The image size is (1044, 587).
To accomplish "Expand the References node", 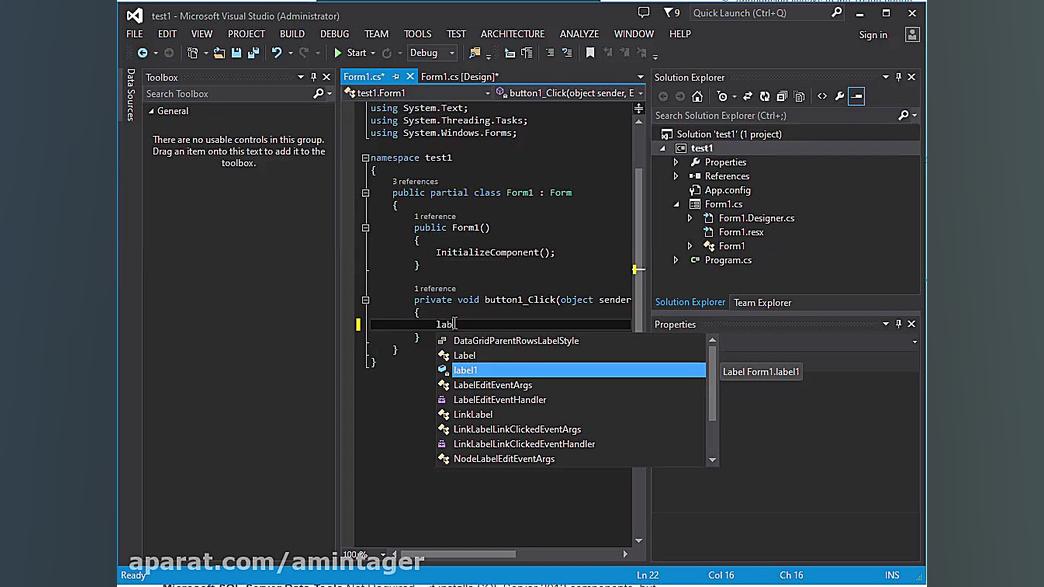I will [x=676, y=176].
